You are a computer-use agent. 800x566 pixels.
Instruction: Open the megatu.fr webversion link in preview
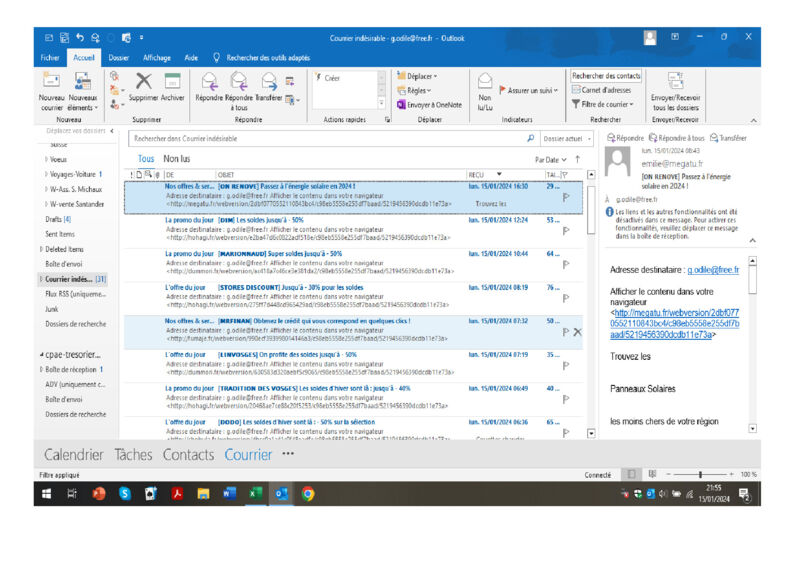(675, 325)
